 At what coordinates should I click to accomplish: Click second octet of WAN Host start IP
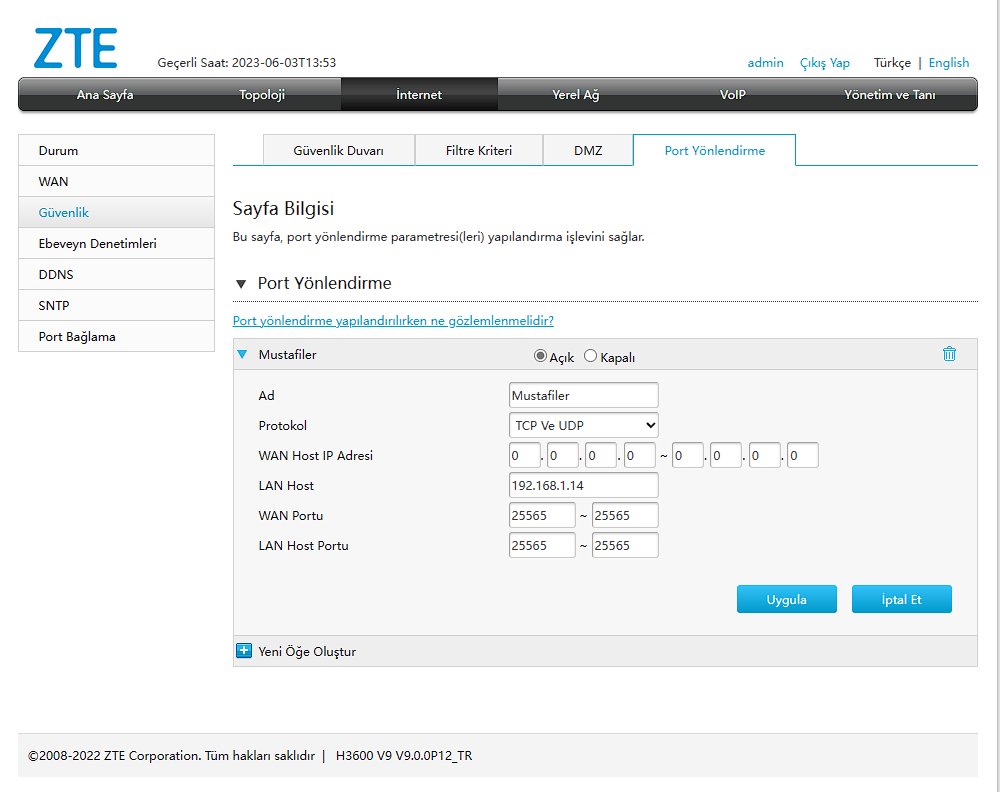[x=563, y=455]
